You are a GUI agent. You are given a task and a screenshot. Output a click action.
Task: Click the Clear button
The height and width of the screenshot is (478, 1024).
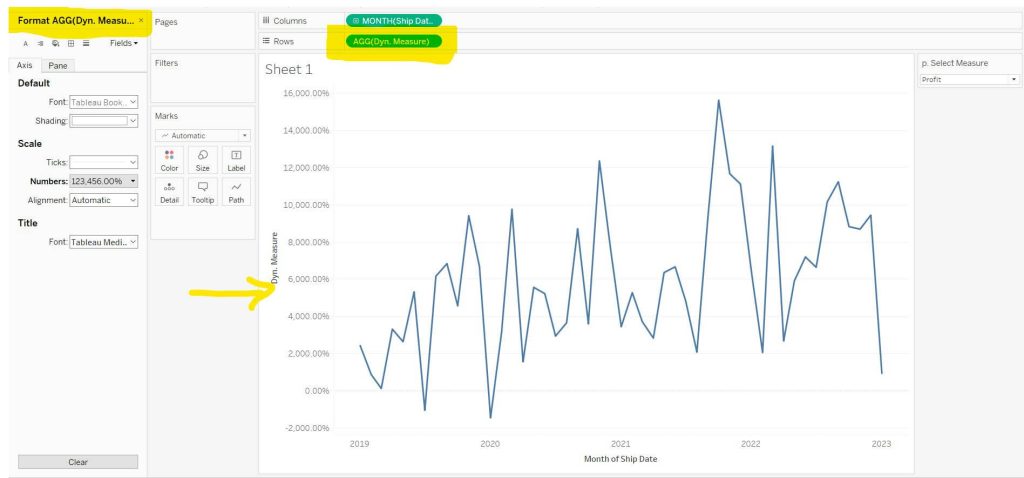[78, 462]
